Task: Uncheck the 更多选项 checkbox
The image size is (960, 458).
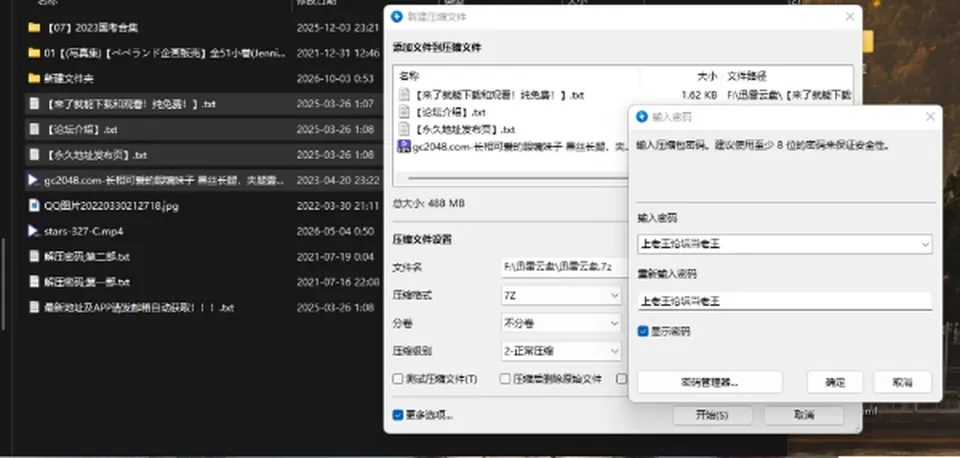Action: coord(398,415)
